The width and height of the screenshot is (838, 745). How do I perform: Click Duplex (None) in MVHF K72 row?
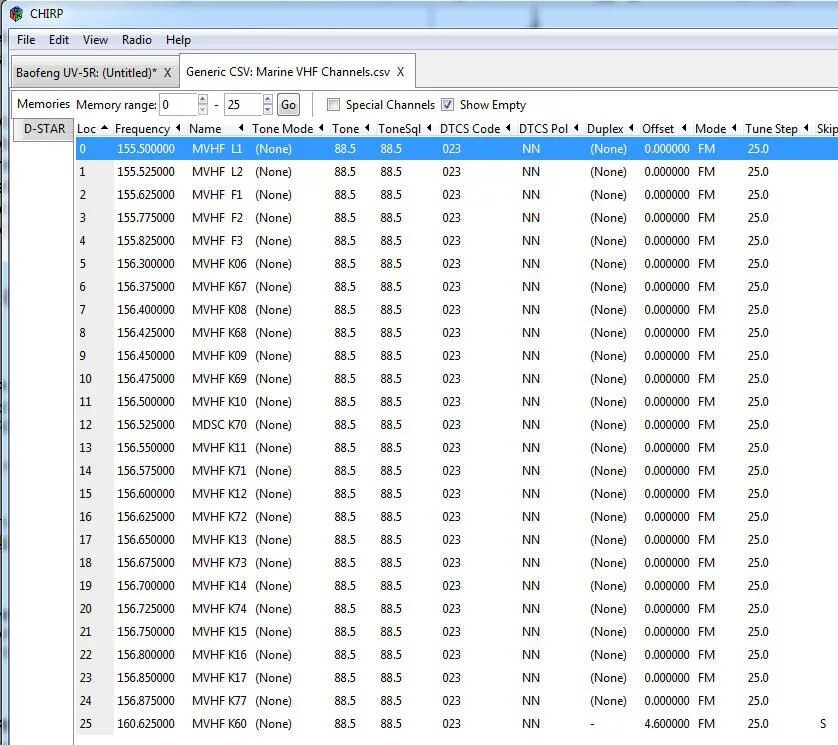pos(608,517)
